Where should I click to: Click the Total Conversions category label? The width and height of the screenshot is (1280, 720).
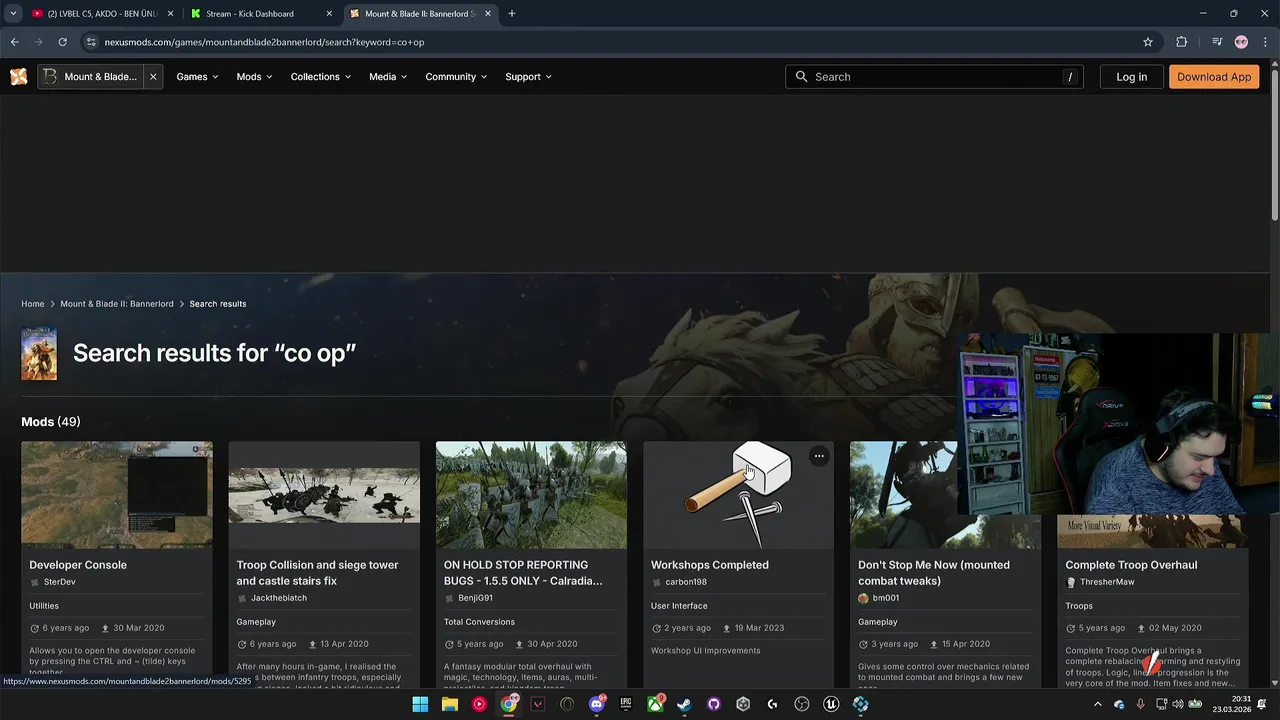coord(479,622)
